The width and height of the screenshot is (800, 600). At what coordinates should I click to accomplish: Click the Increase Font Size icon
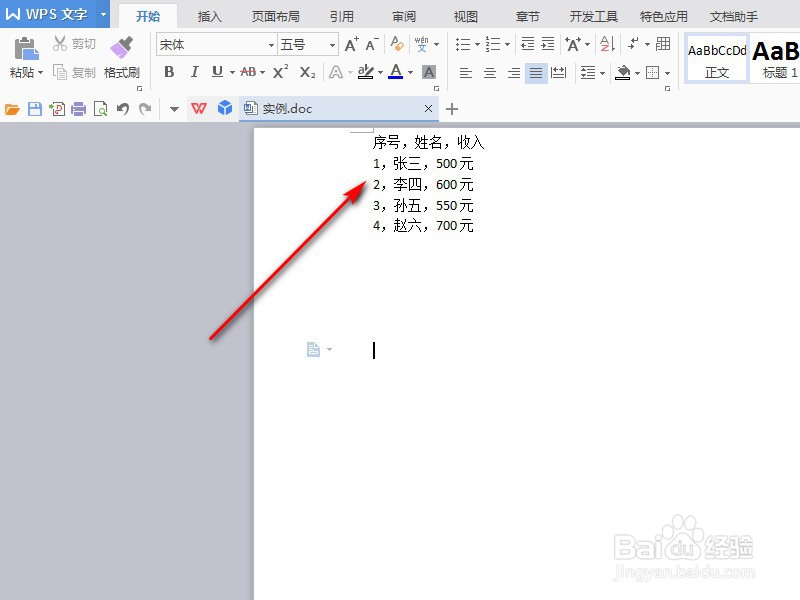(350, 44)
